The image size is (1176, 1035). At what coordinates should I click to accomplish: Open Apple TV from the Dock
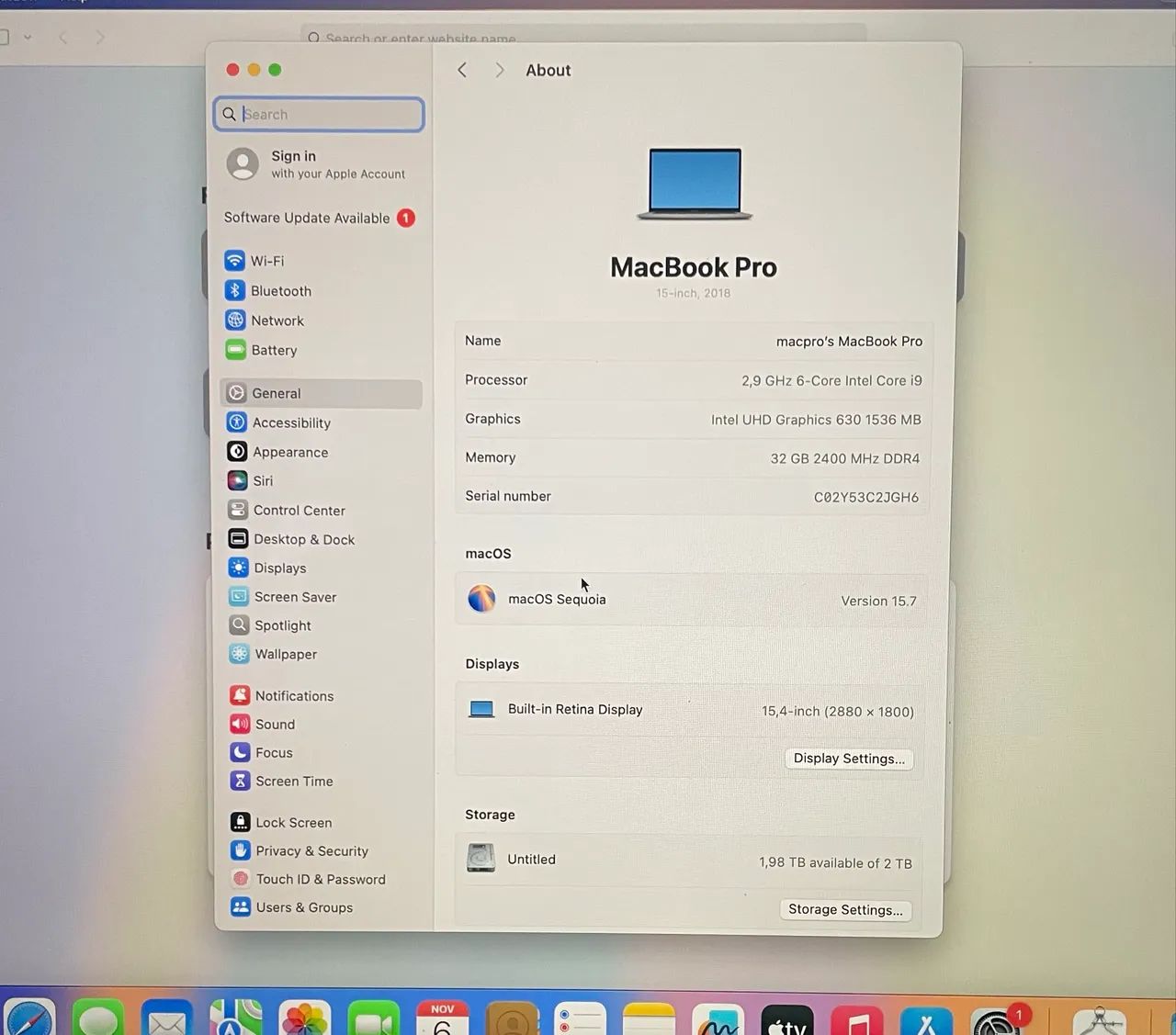(787, 1019)
